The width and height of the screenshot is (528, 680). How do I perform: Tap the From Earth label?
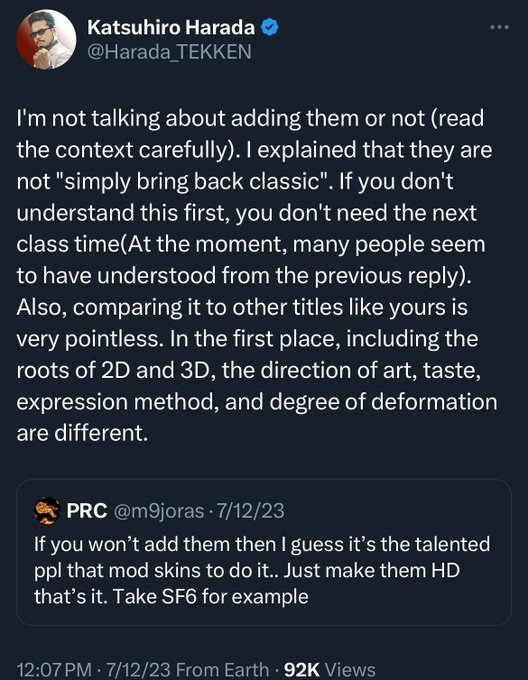point(223,670)
